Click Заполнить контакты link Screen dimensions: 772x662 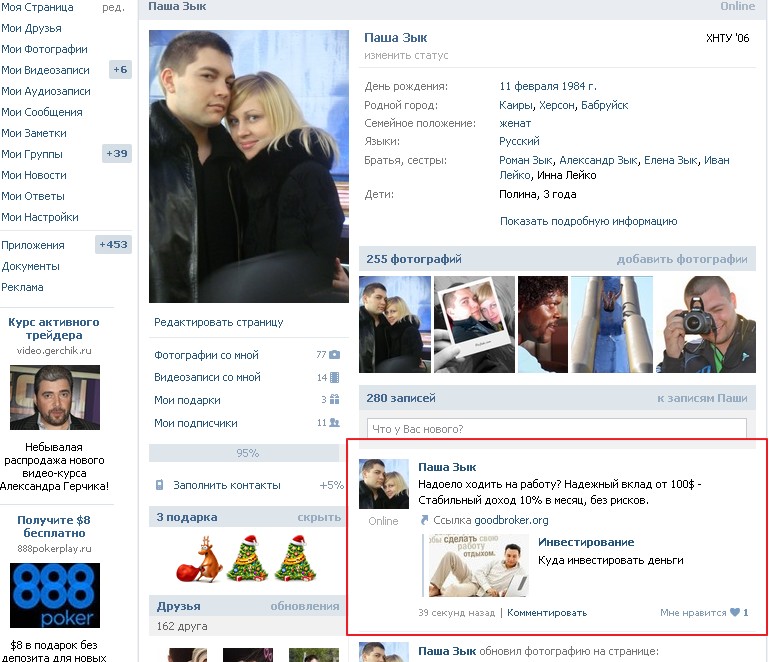pyautogui.click(x=227, y=485)
